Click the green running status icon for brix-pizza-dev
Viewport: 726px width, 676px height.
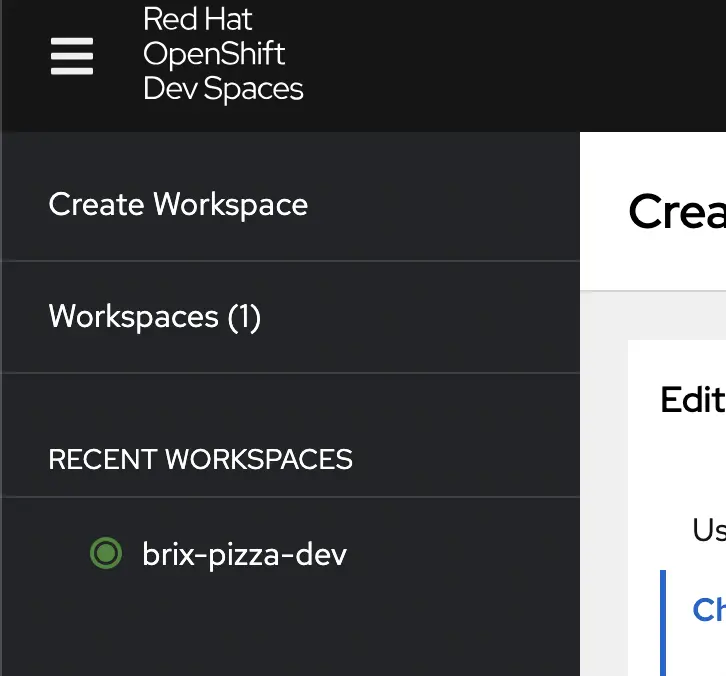[106, 553]
